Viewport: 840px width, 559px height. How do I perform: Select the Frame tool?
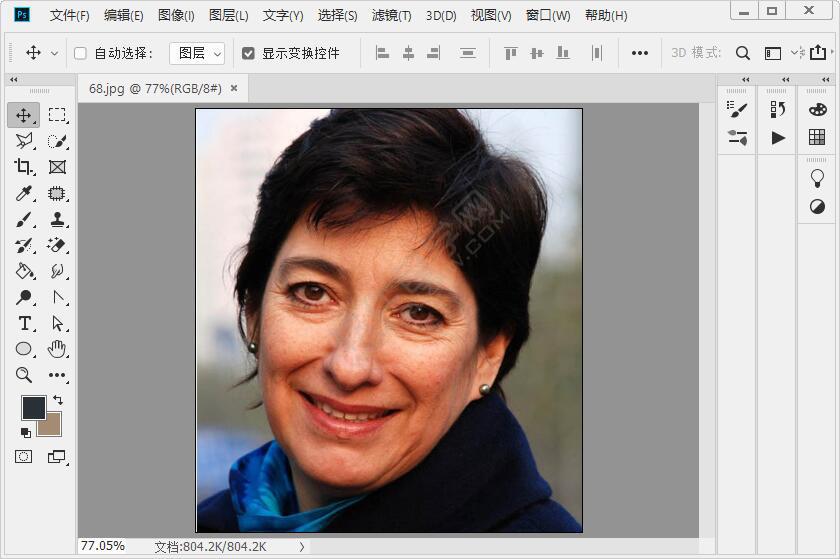[57, 167]
